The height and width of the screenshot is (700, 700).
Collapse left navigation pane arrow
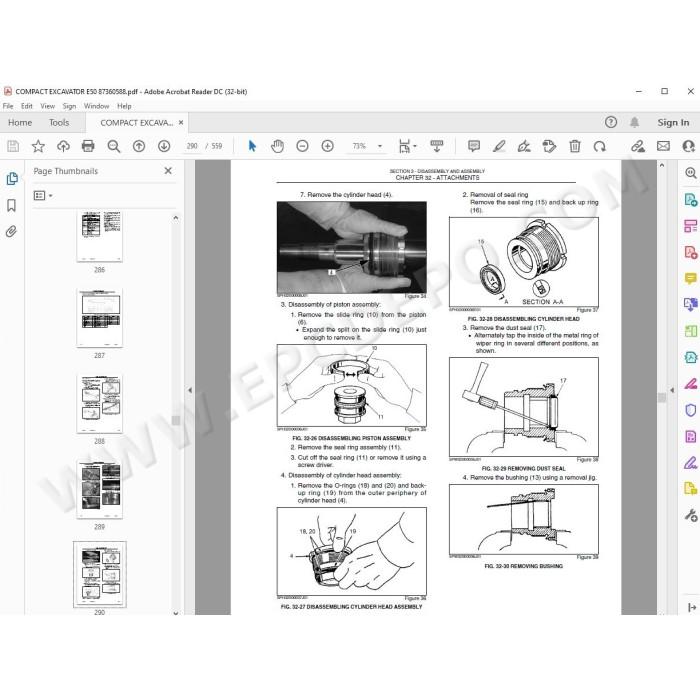[x=190, y=390]
